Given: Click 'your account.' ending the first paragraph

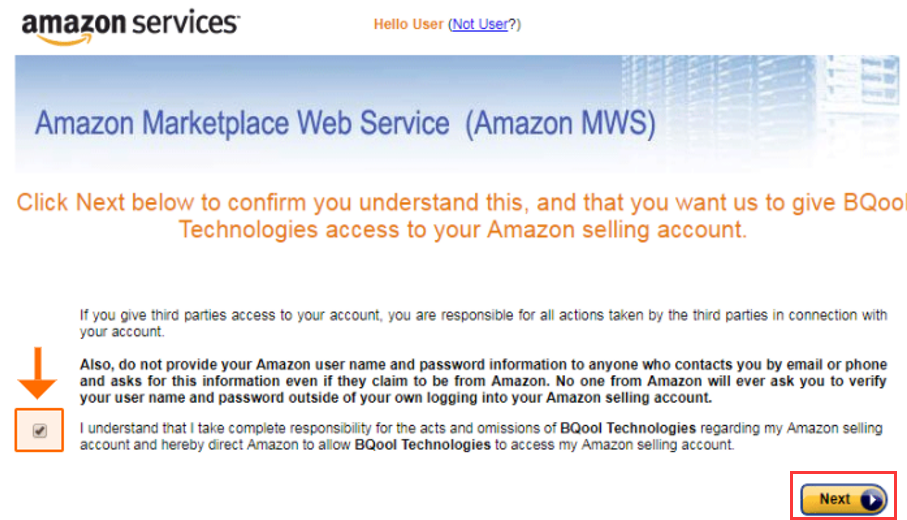Looking at the screenshot, I should tap(122, 332).
